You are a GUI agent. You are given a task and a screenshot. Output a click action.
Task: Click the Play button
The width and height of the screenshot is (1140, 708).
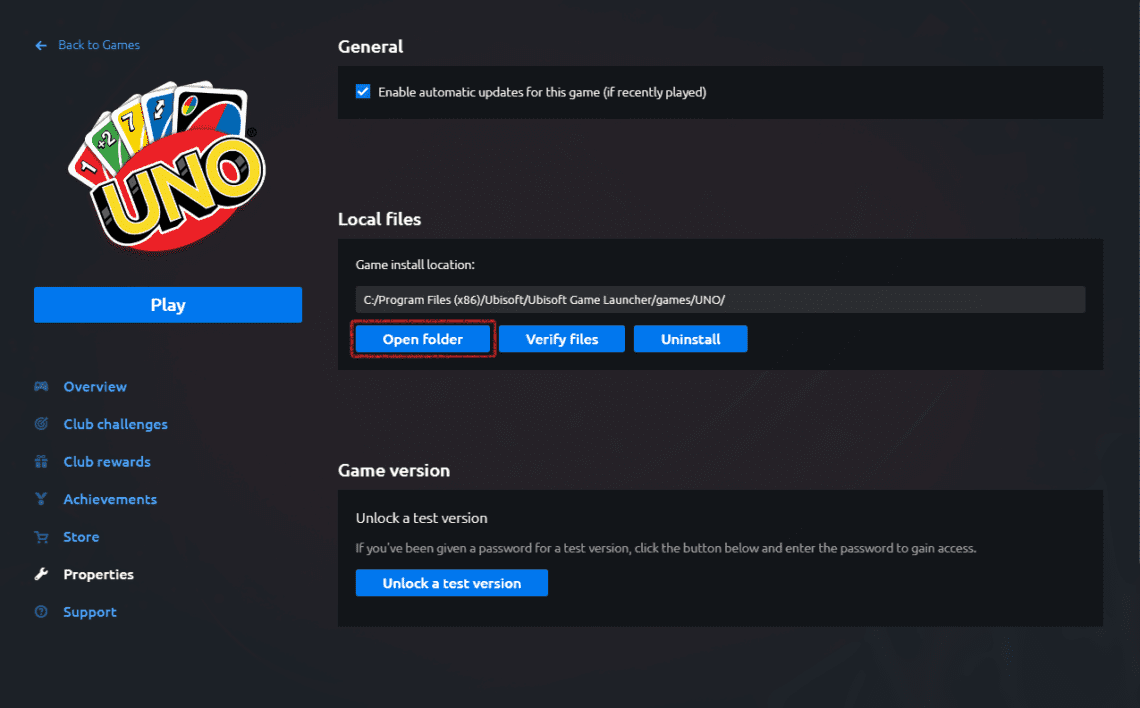(167, 304)
